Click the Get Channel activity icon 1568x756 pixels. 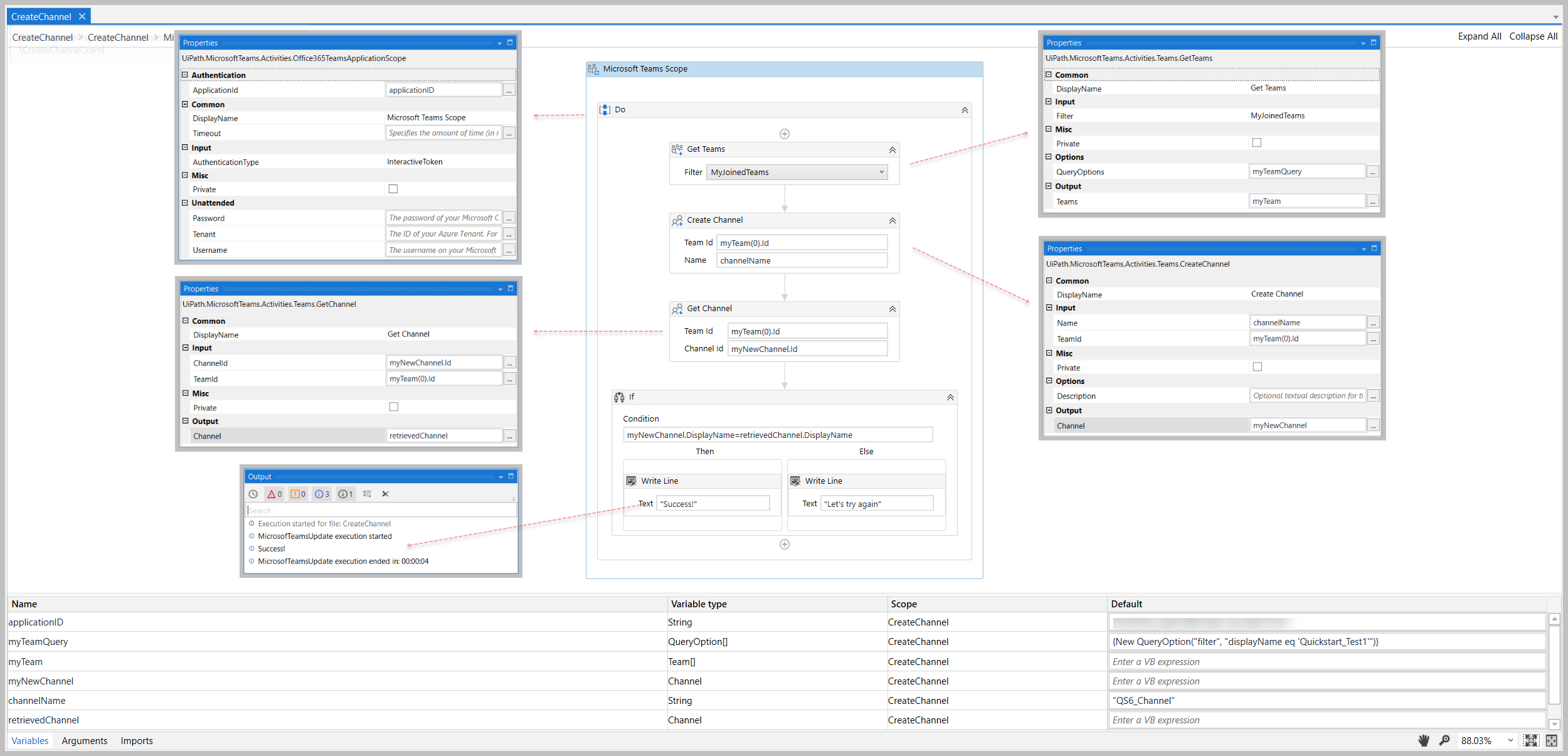point(677,309)
